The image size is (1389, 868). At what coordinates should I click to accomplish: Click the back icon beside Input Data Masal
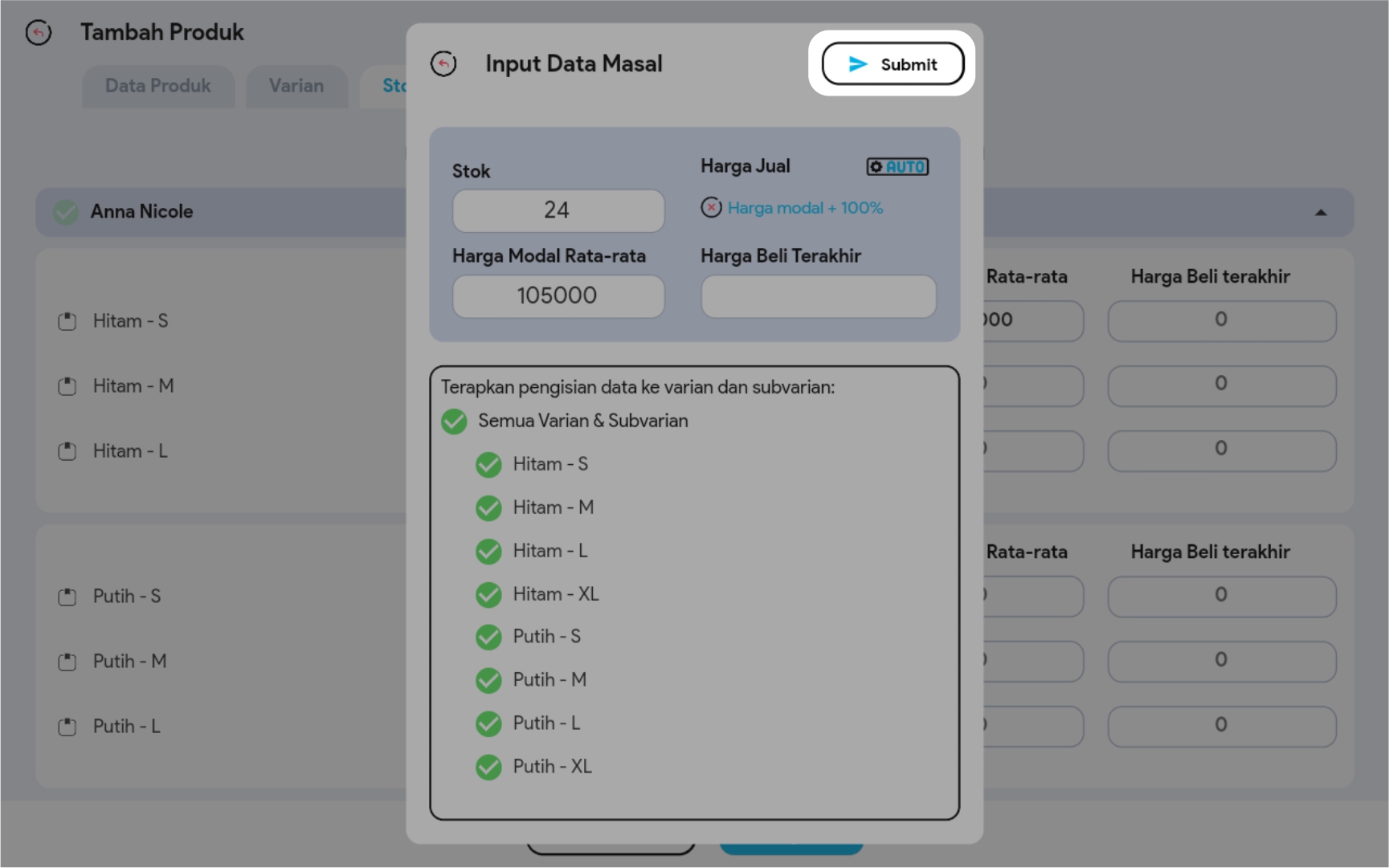[x=443, y=64]
